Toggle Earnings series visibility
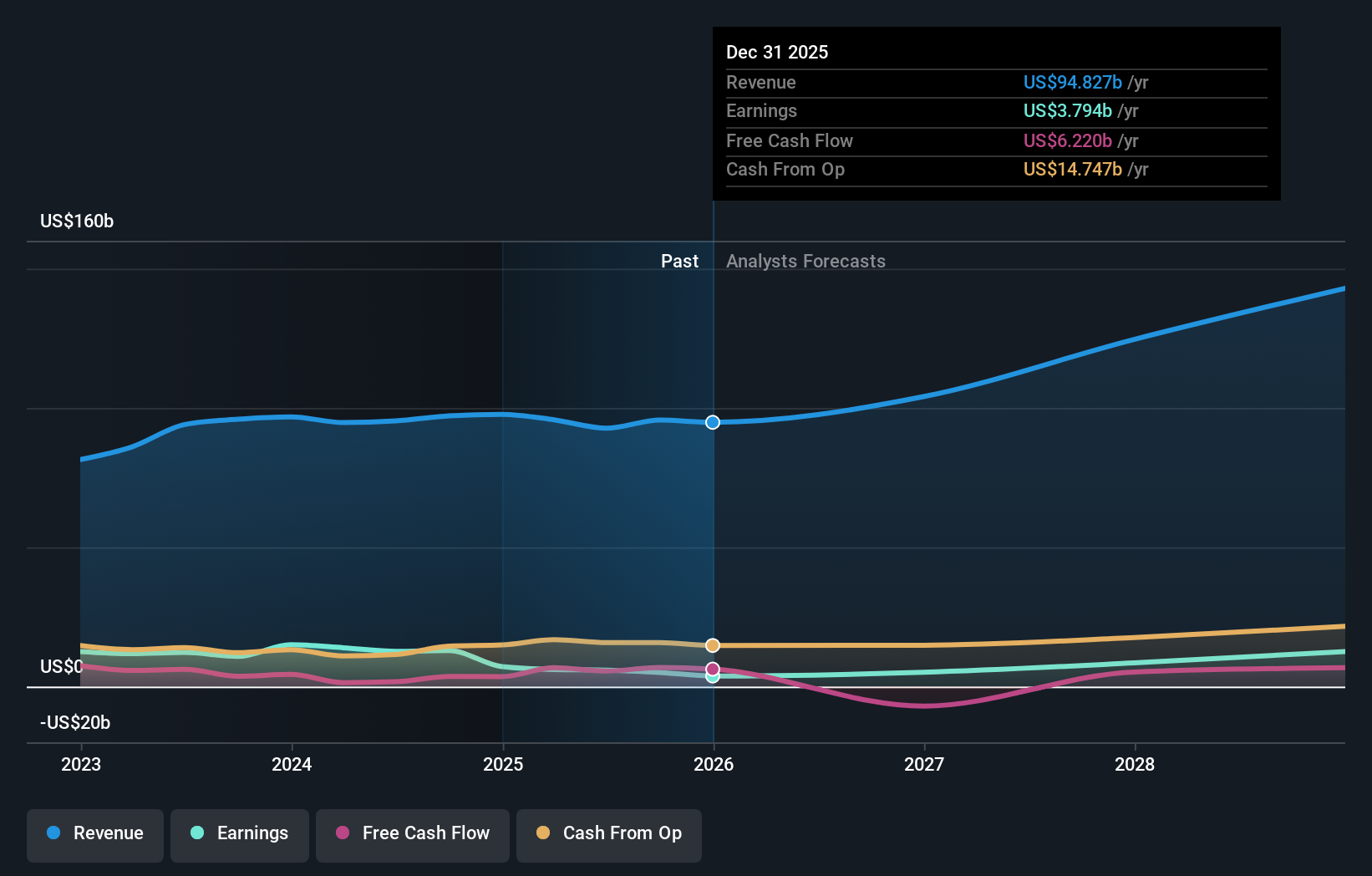The image size is (1372, 876). [x=239, y=833]
